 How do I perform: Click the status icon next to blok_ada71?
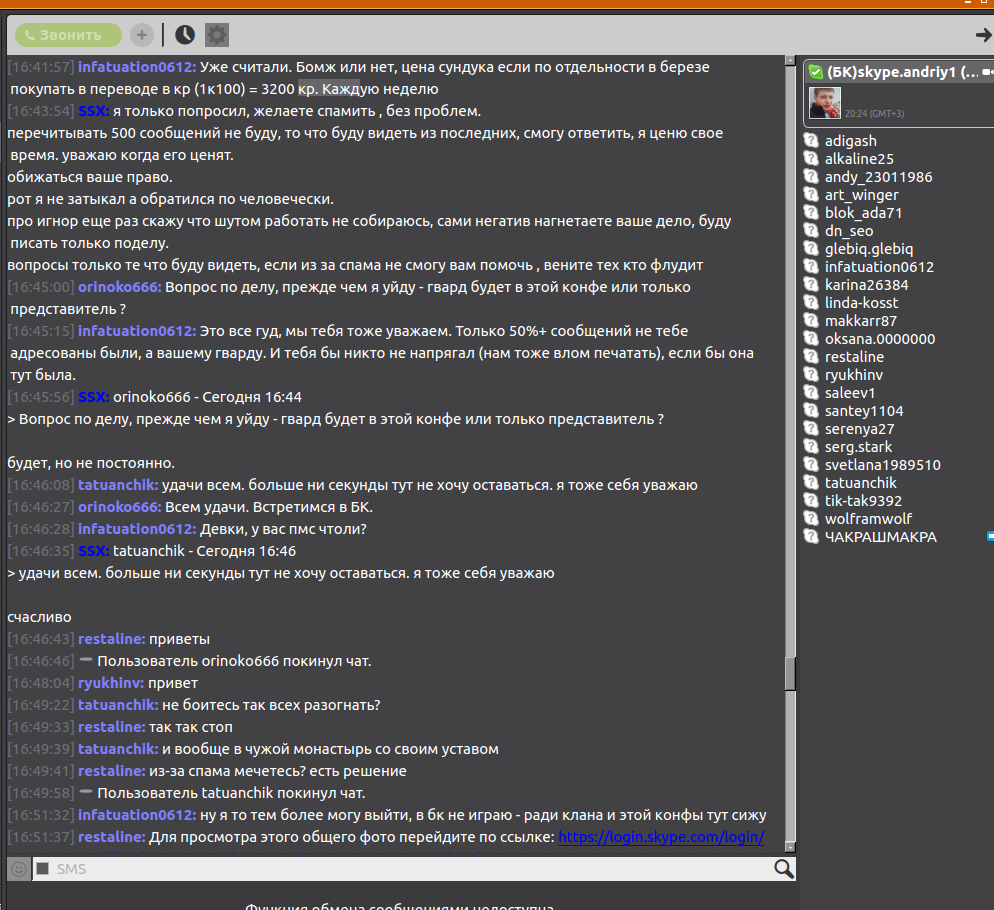(x=811, y=212)
